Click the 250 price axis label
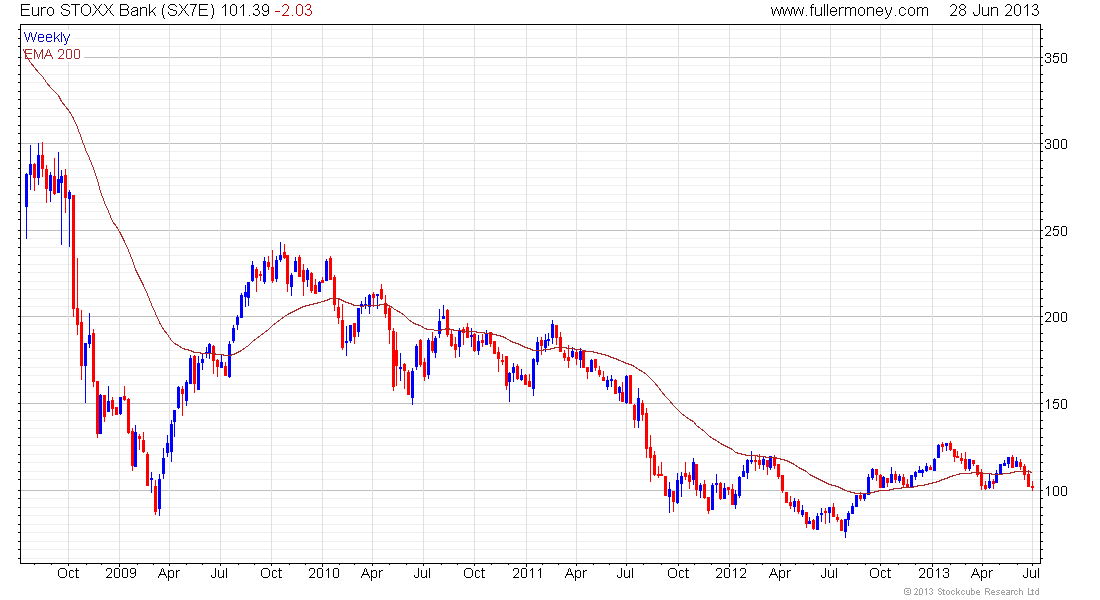Image resolution: width=1100 pixels, height=600 pixels. (1055, 231)
